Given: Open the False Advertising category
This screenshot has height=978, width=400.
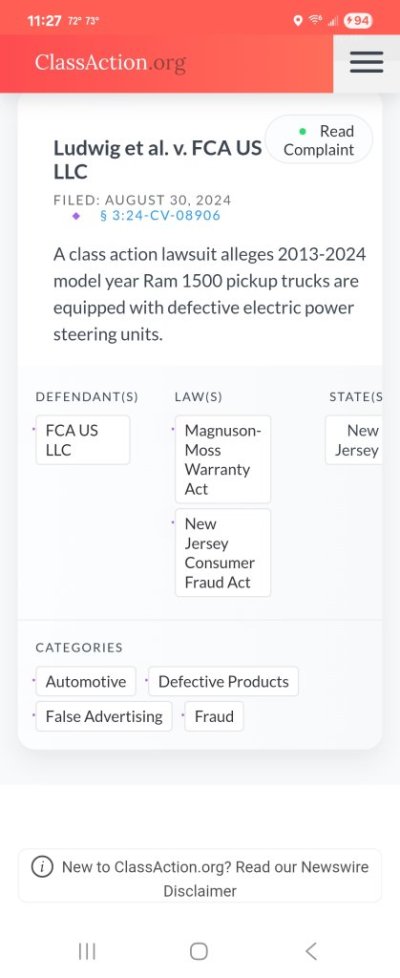Looking at the screenshot, I should pyautogui.click(x=104, y=716).
